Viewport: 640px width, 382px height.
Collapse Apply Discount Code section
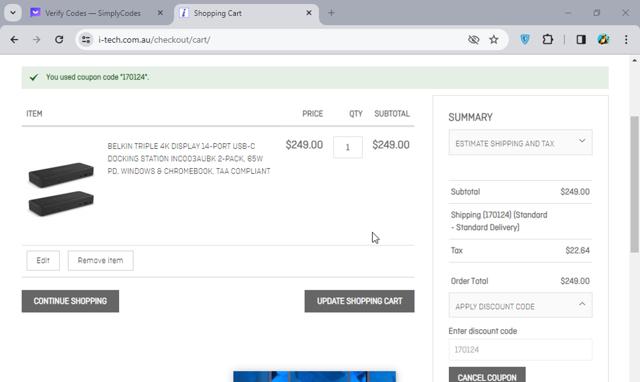520,305
